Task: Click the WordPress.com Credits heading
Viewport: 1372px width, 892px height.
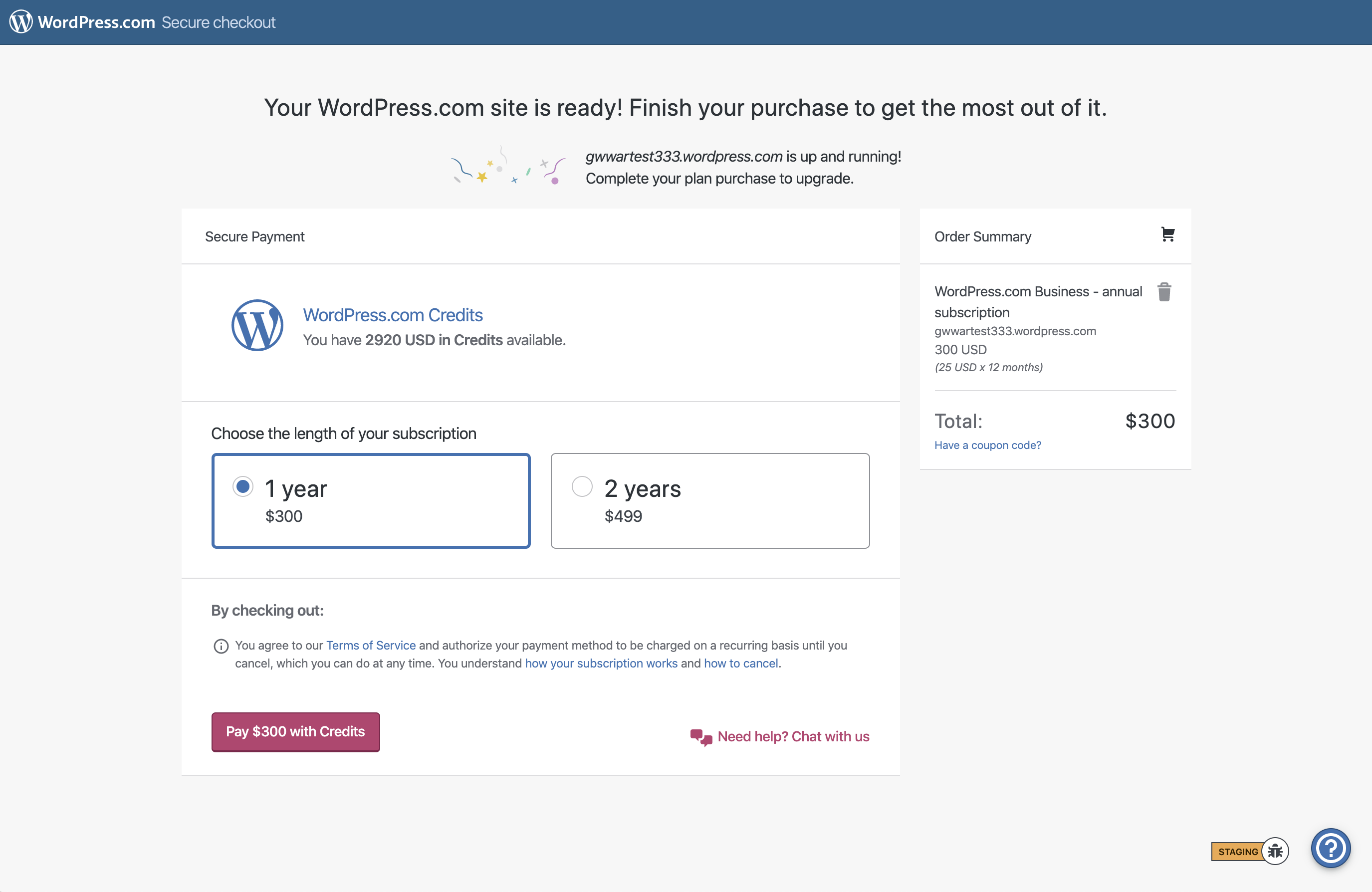Action: tap(393, 315)
